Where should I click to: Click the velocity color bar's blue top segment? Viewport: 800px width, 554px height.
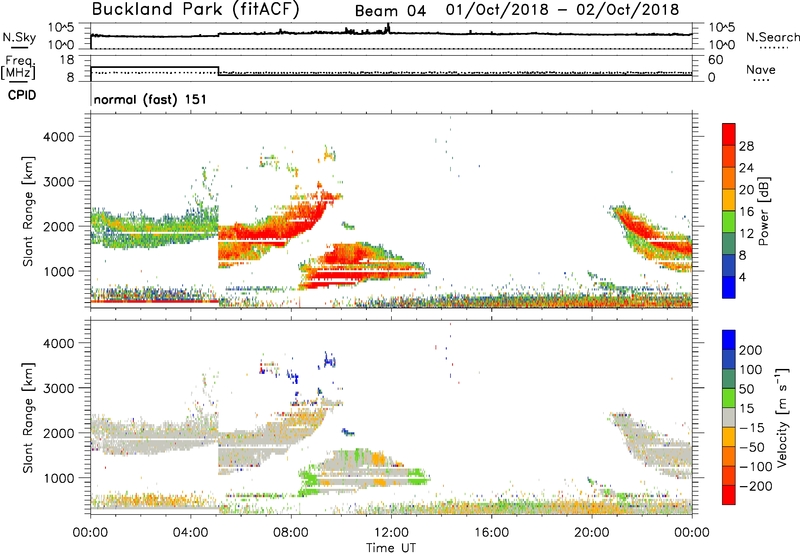click(x=729, y=340)
